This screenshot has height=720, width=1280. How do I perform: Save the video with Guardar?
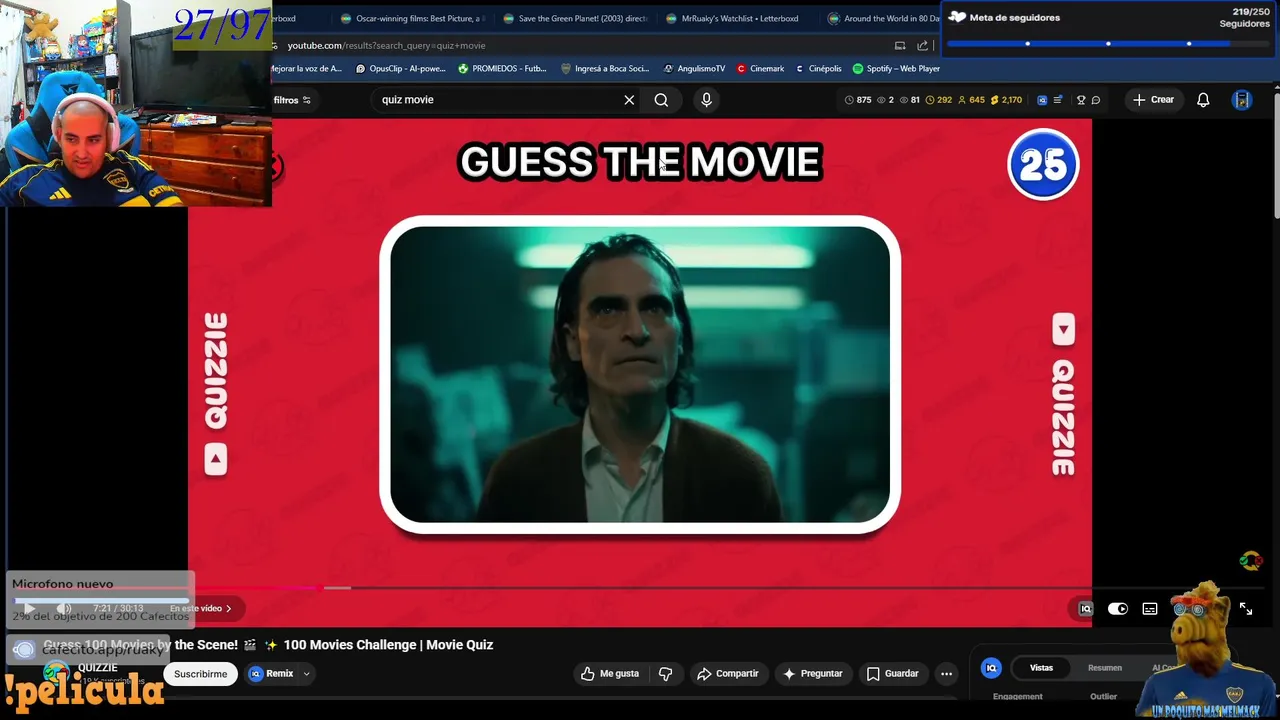click(x=892, y=674)
